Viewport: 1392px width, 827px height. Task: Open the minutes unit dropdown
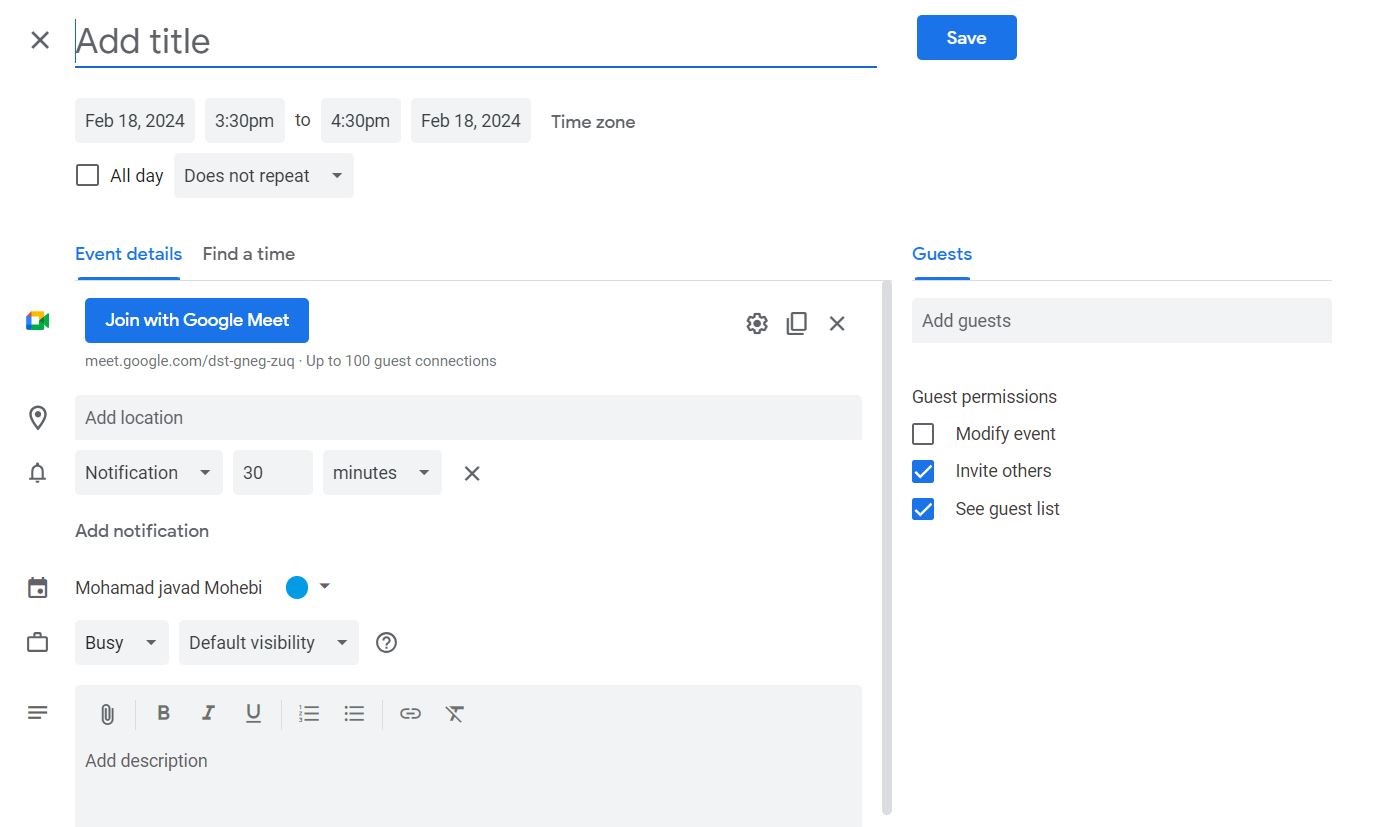pos(382,473)
